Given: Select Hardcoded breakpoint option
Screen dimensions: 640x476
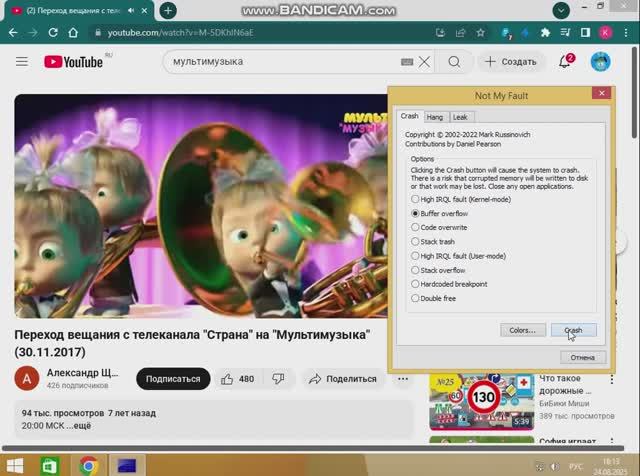Looking at the screenshot, I should point(449,284).
